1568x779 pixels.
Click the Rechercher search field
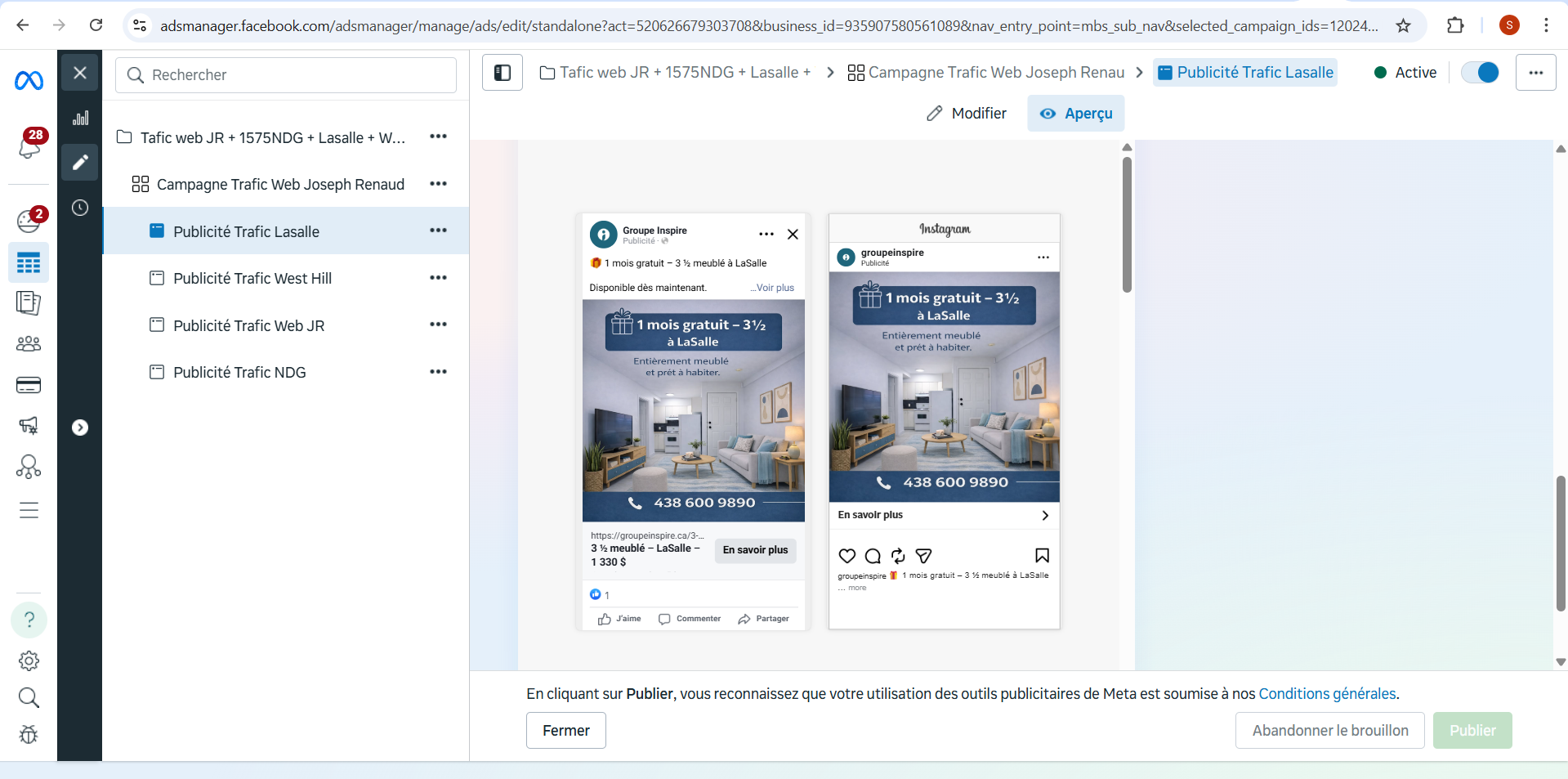(x=286, y=75)
